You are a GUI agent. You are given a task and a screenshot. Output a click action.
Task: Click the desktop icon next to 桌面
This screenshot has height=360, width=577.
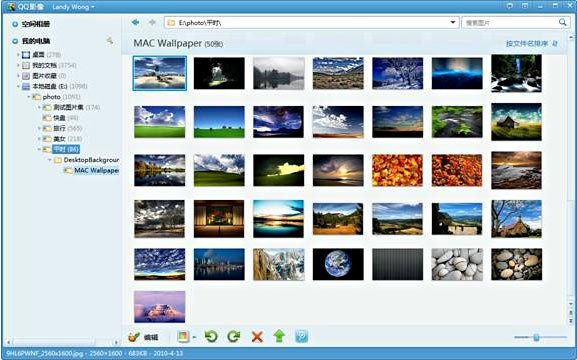26,55
